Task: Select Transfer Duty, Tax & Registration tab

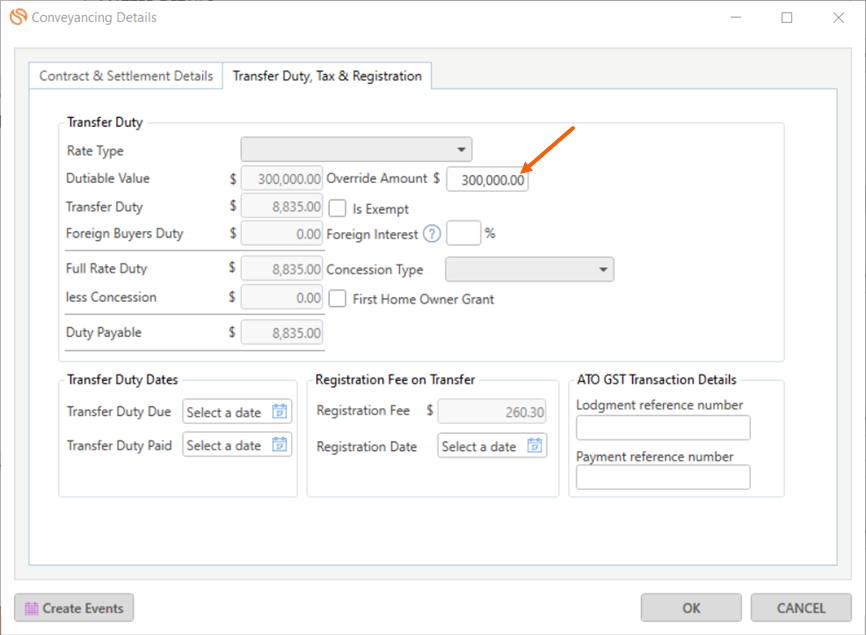Action: 327,76
